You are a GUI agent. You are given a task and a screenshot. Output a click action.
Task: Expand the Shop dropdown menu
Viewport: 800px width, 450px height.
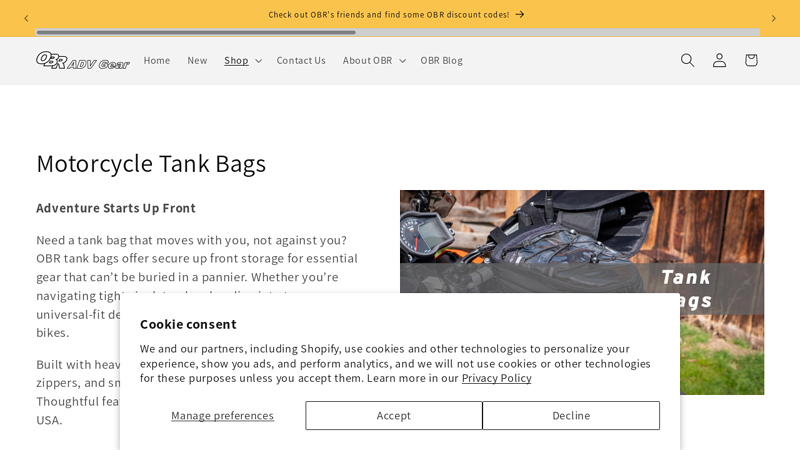tap(243, 60)
